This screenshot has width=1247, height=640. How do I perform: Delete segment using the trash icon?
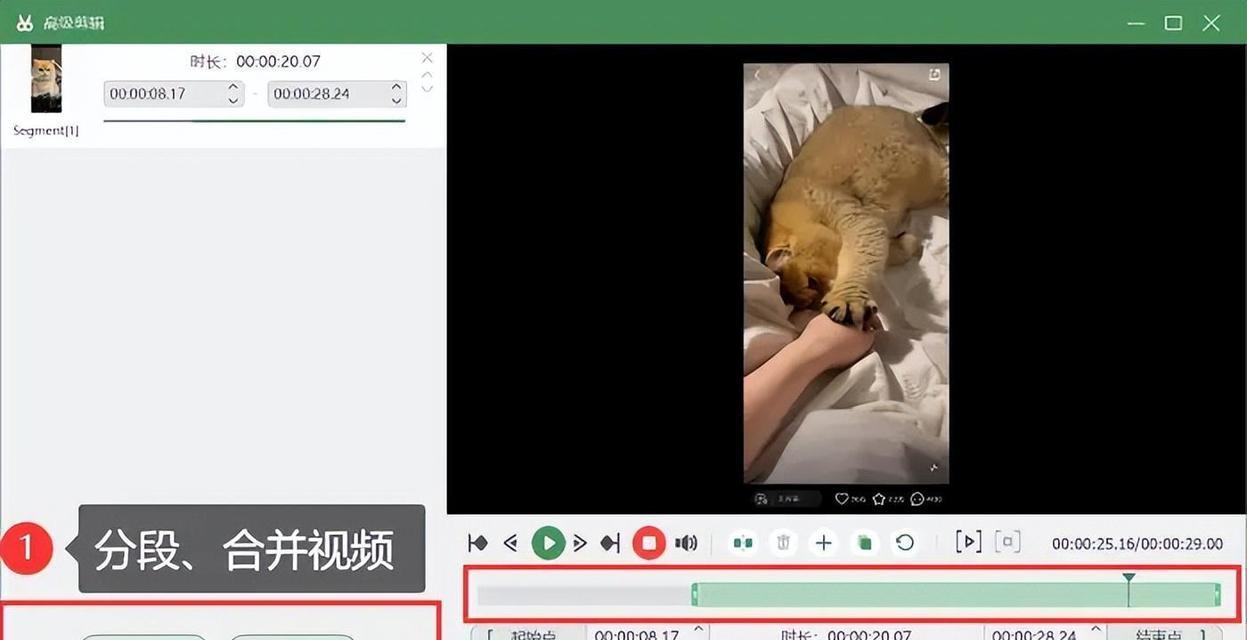784,543
